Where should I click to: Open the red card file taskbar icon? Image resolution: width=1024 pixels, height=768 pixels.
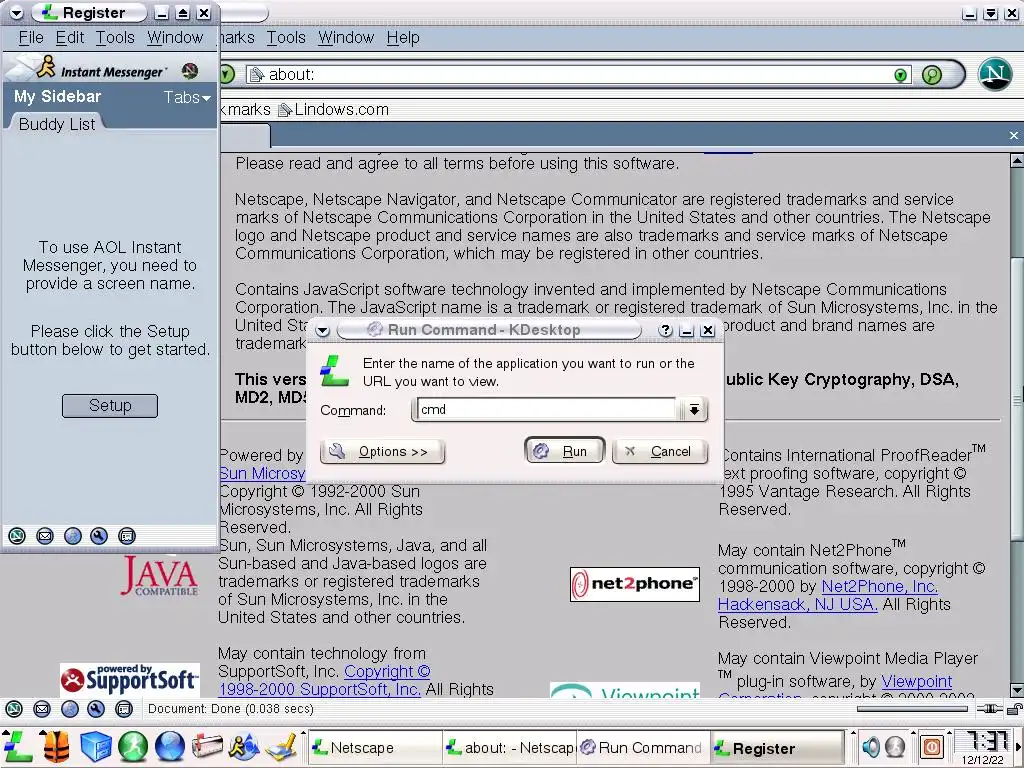pyautogui.click(x=207, y=747)
